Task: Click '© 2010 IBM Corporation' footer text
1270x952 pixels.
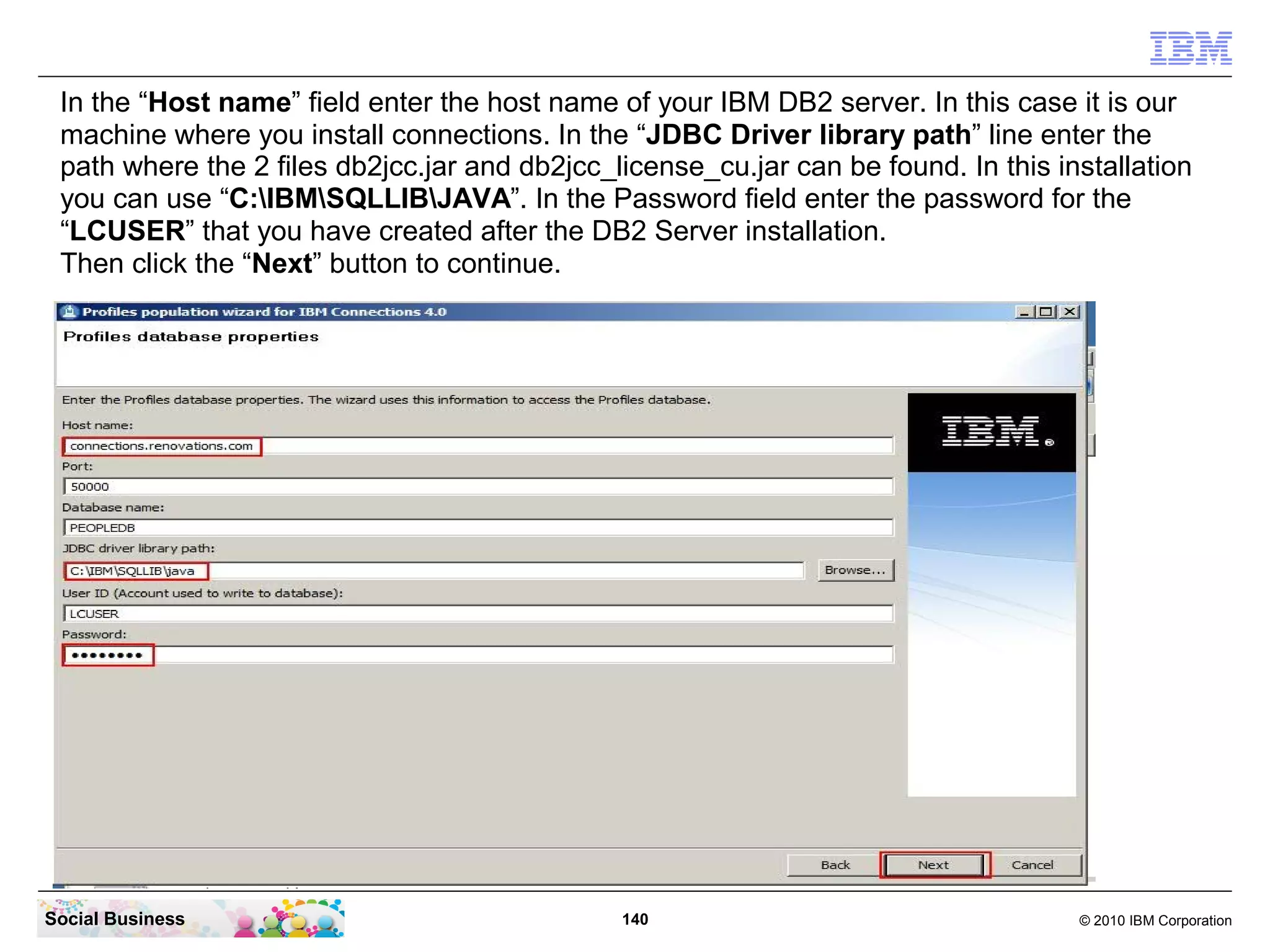Action: (x=1155, y=920)
